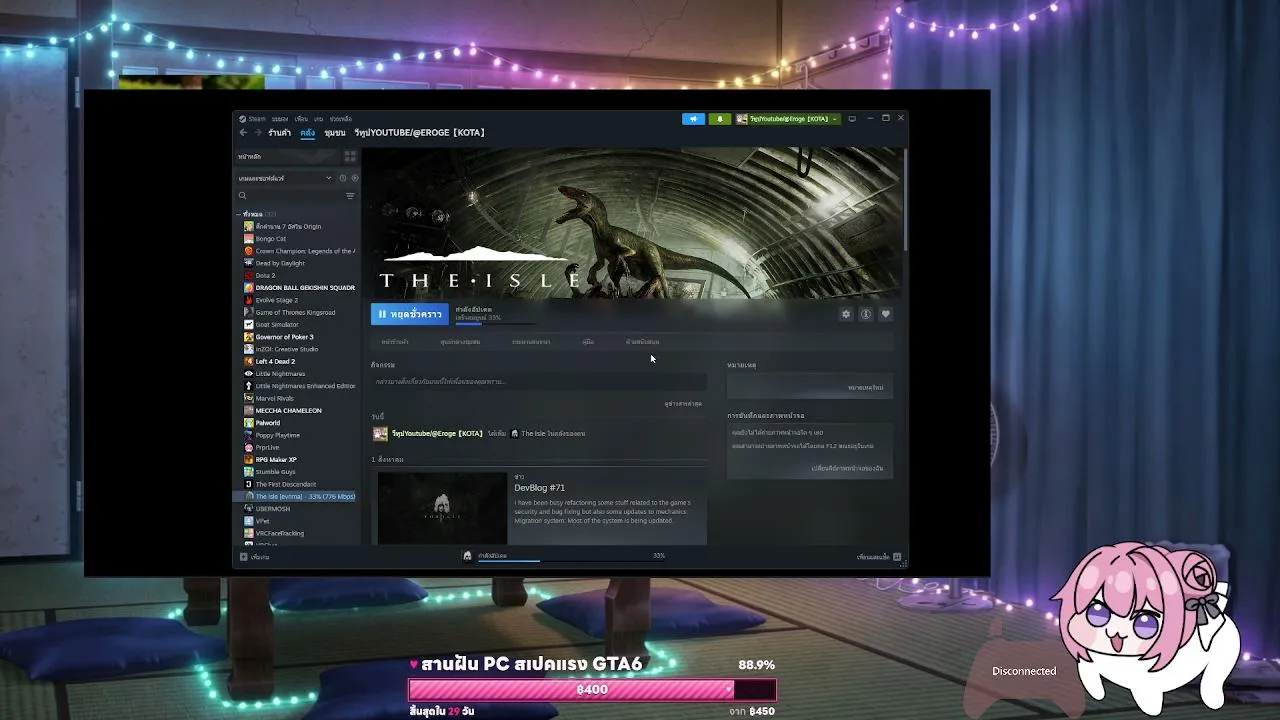Image resolution: width=1280 pixels, height=720 pixels.
Task: Add The Isle to favorites with heart
Action: (x=886, y=314)
